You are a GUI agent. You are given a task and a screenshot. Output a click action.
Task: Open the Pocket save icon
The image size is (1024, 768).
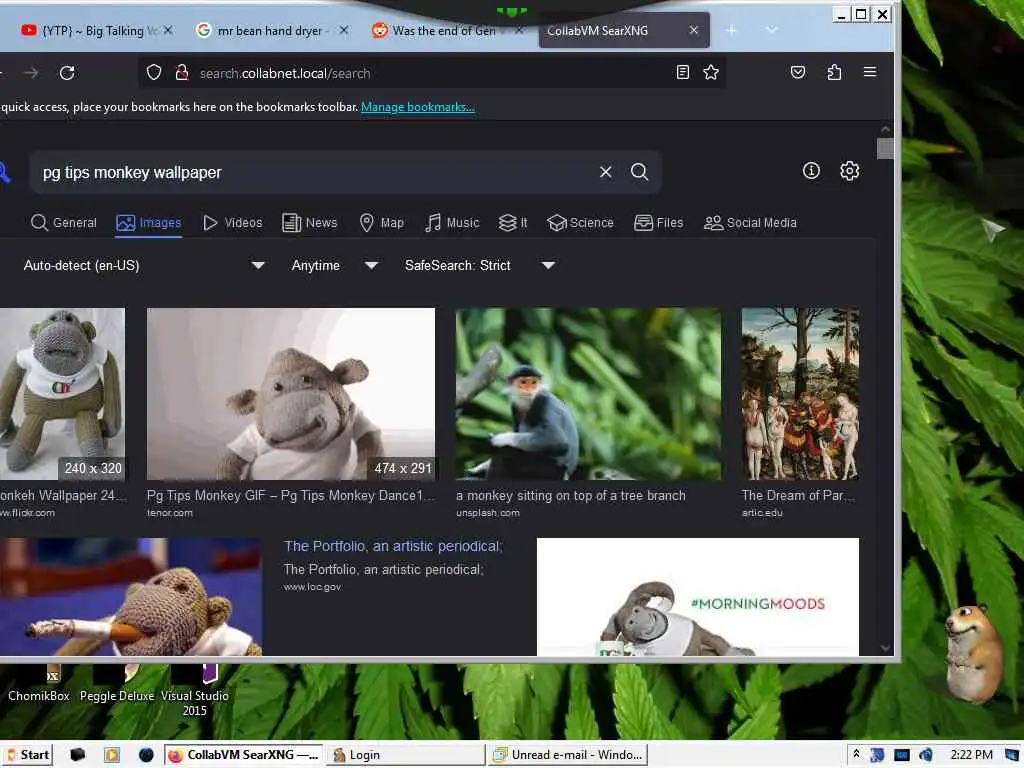coord(797,72)
